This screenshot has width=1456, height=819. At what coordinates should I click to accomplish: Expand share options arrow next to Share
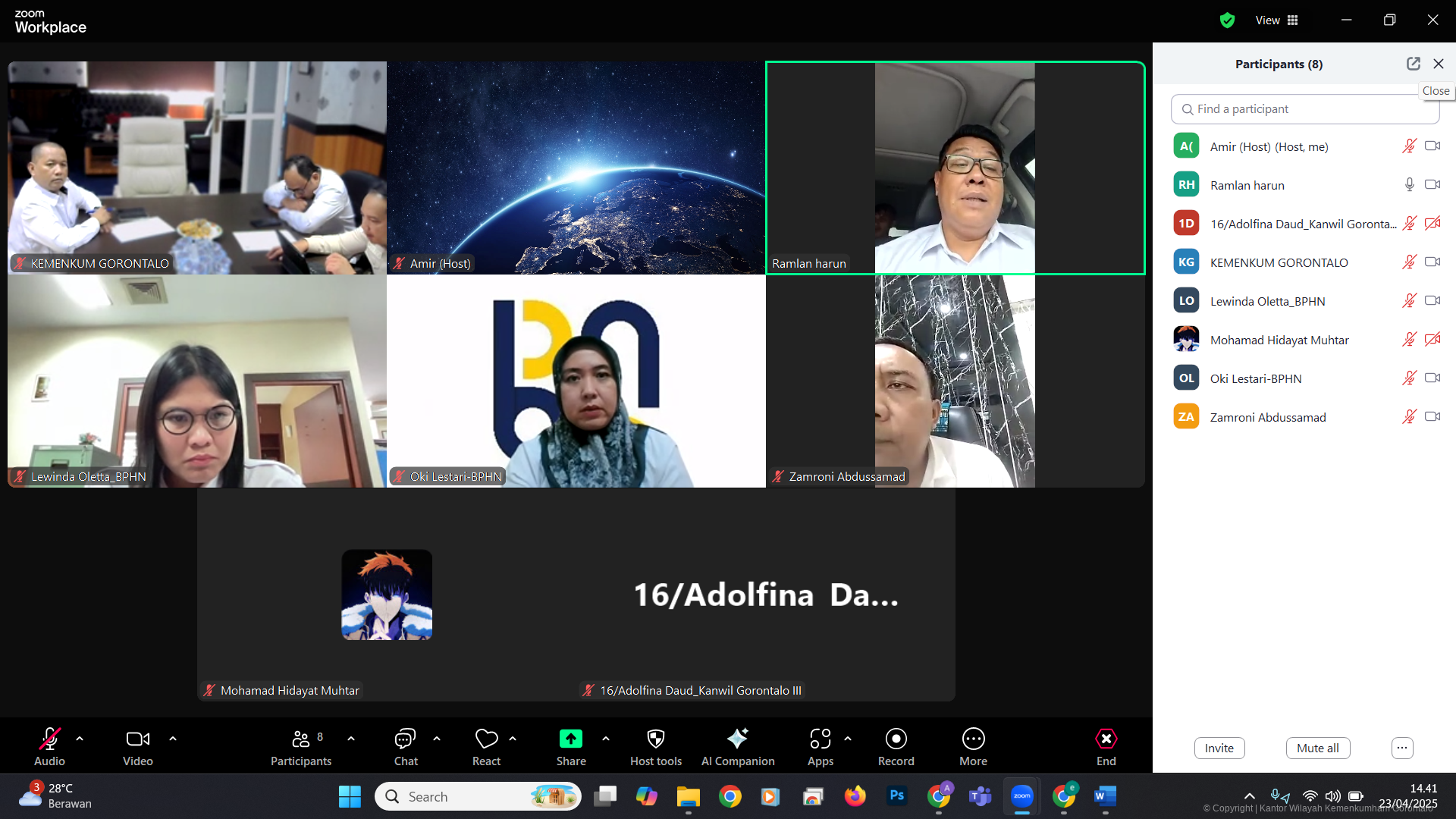(x=606, y=738)
